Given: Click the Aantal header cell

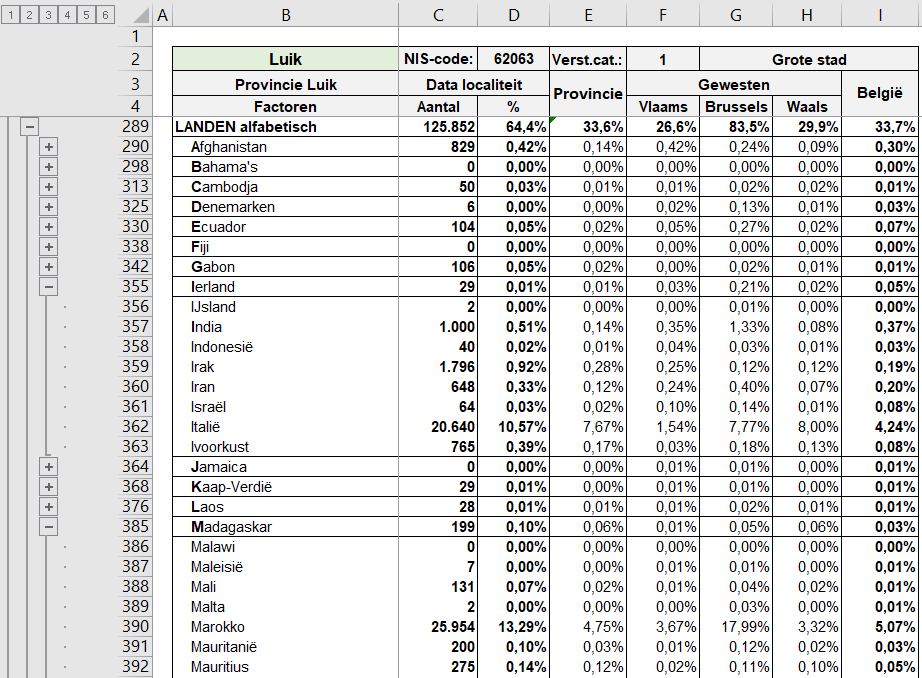Looking at the screenshot, I should coord(438,106).
